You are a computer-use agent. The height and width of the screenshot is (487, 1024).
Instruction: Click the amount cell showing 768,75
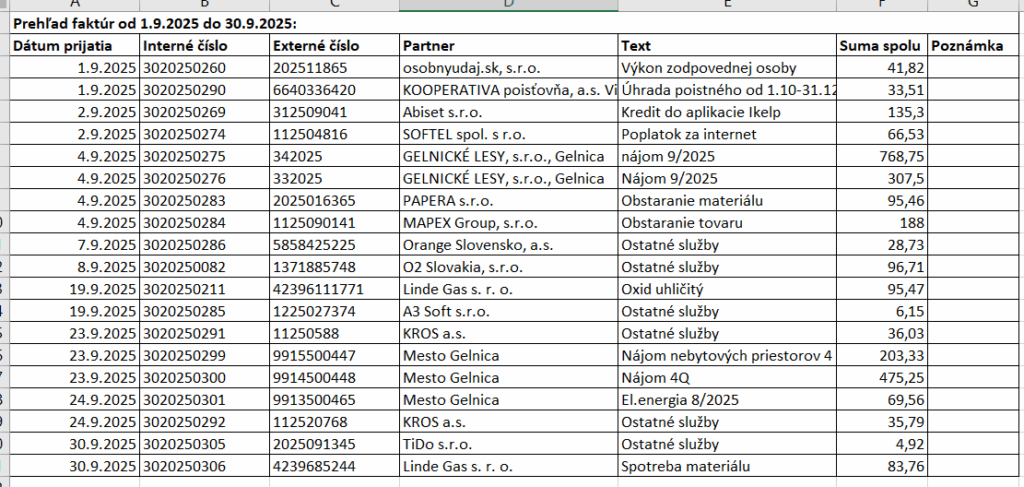click(x=882, y=156)
